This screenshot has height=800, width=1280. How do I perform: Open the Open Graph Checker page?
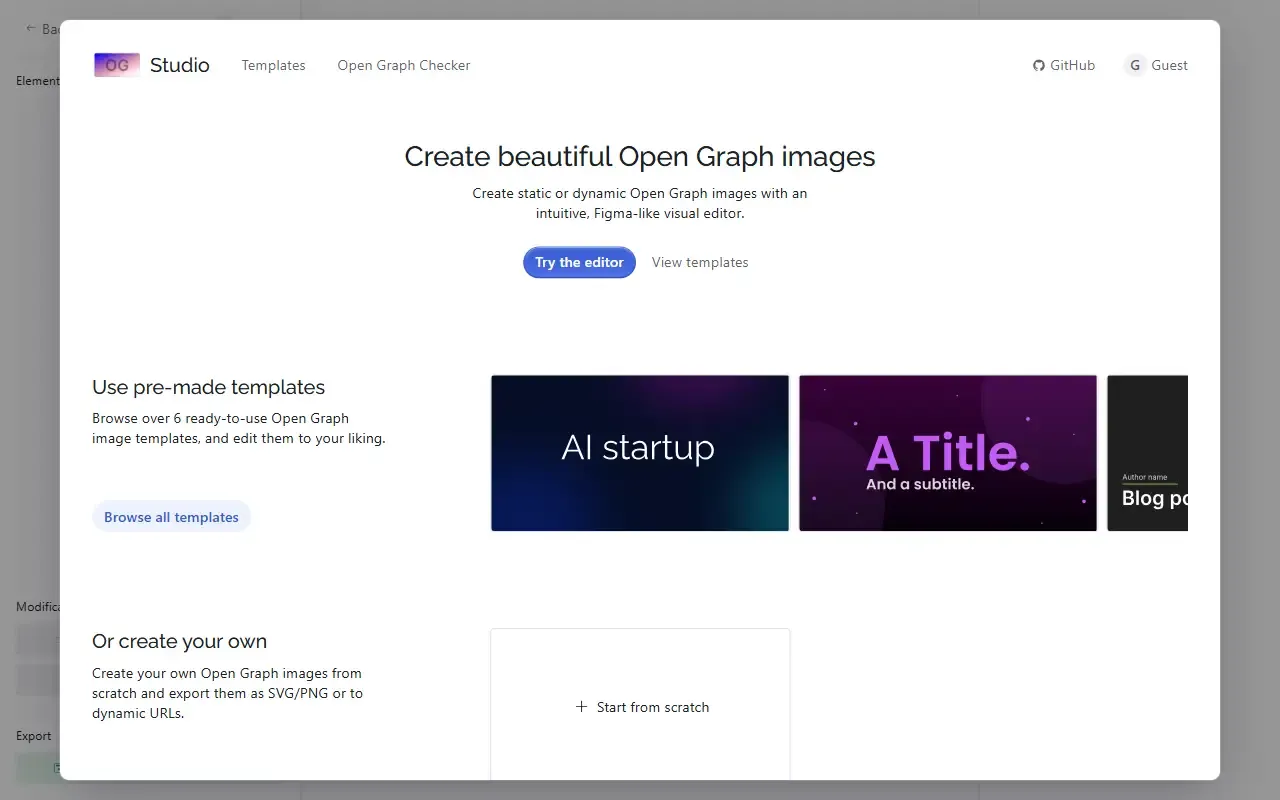(x=404, y=65)
